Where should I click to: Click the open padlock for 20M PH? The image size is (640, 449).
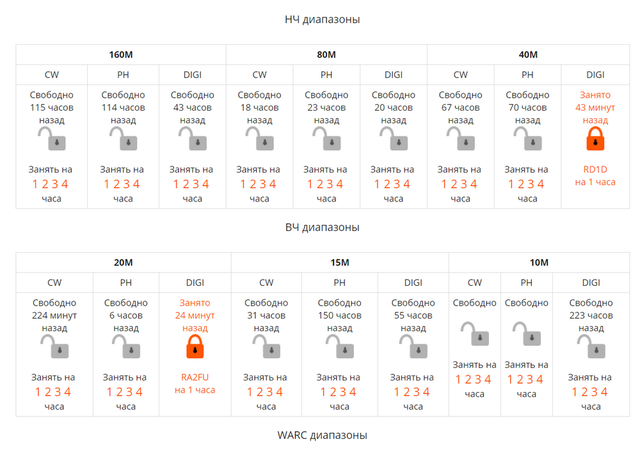(125, 346)
